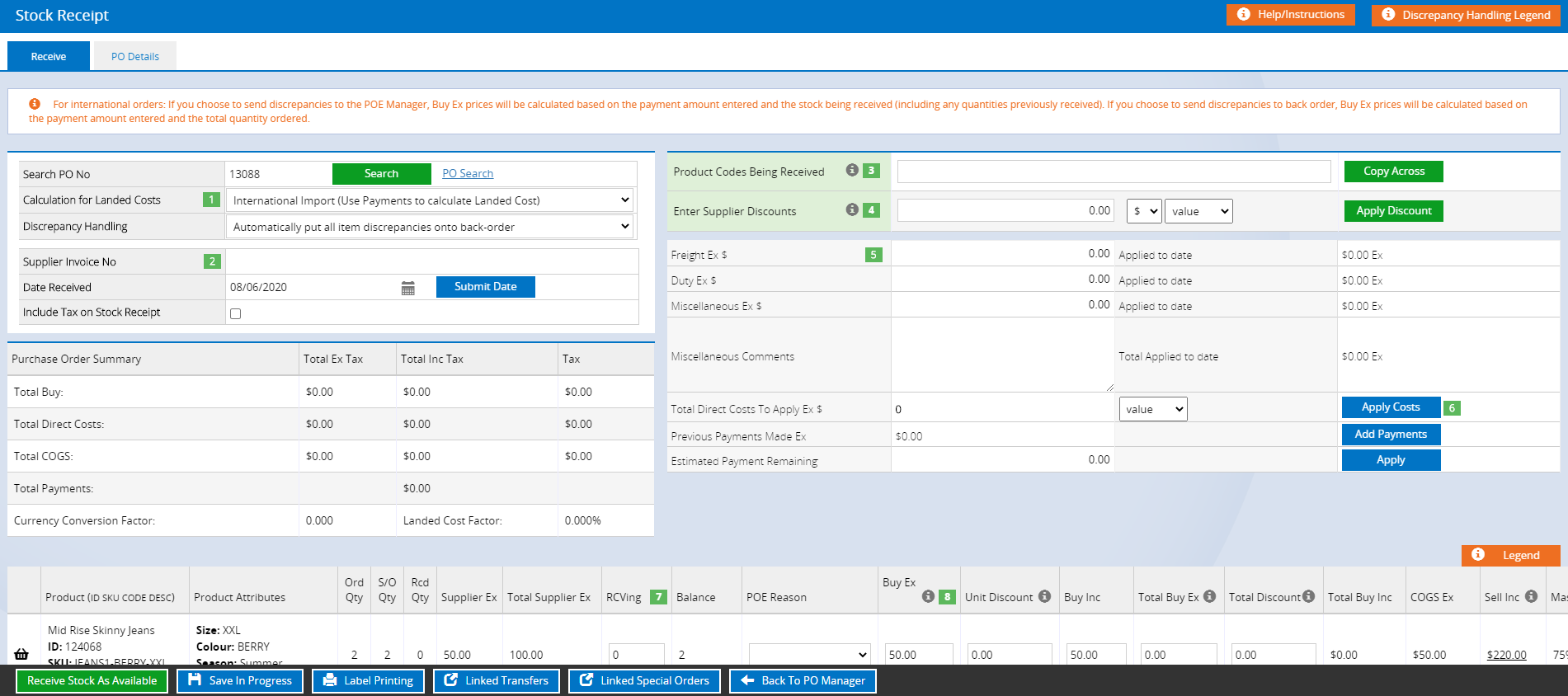Open Calculation for Landed Costs dropdown

[430, 200]
